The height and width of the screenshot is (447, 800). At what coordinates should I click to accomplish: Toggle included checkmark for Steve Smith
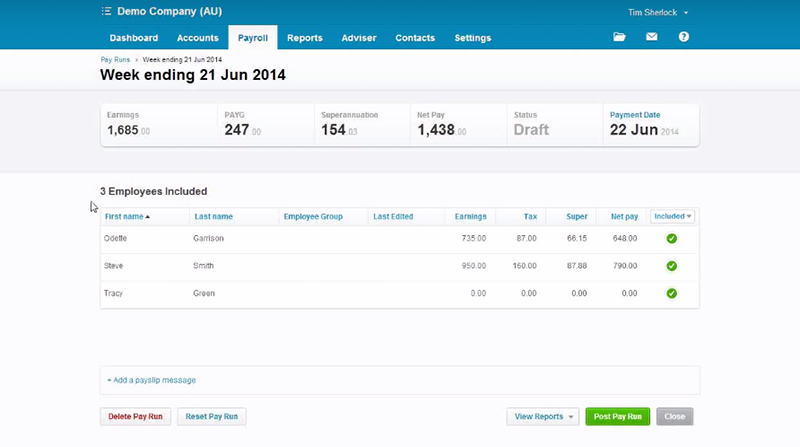[672, 266]
